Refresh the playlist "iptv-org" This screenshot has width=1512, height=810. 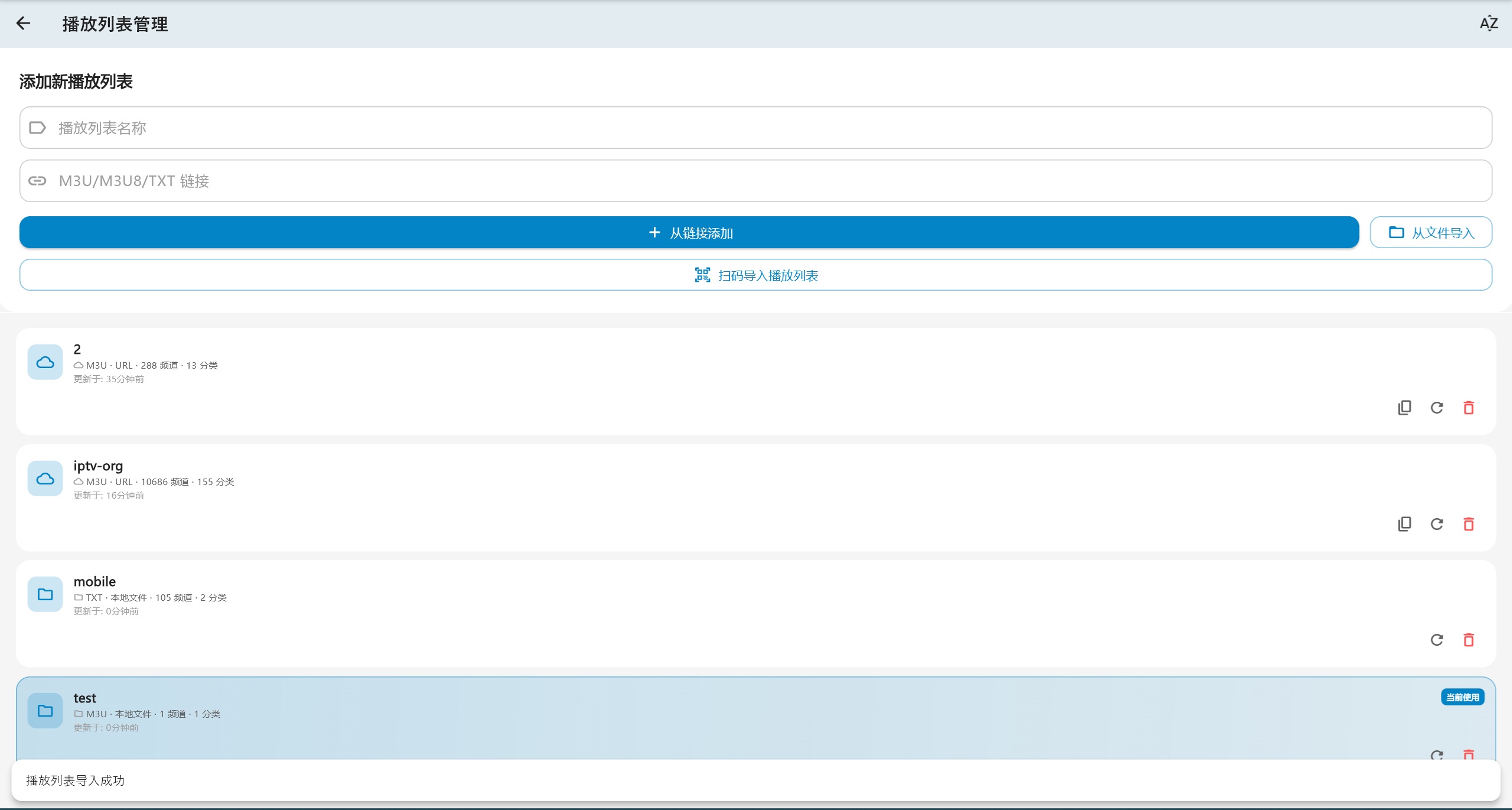pyautogui.click(x=1437, y=523)
